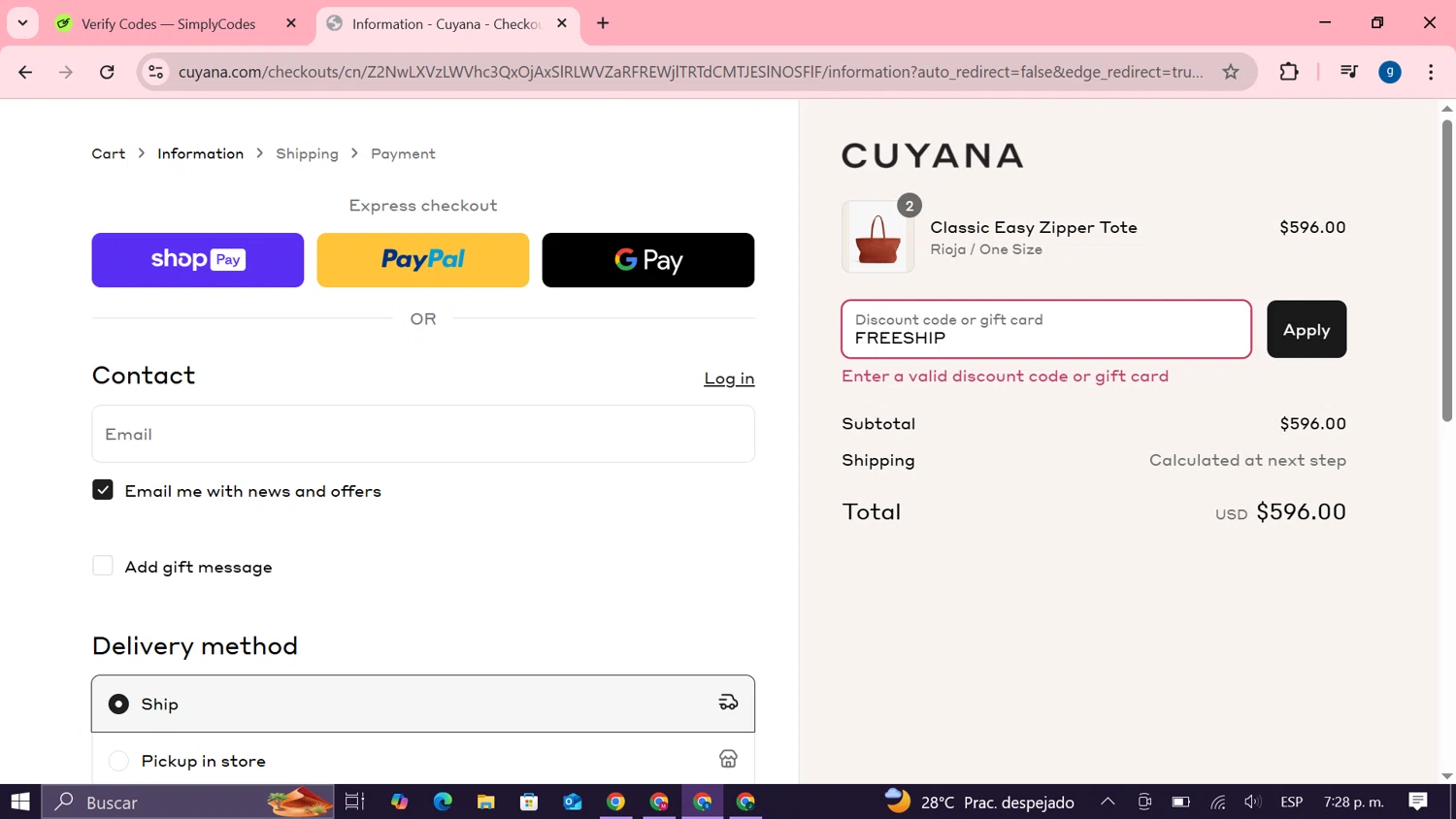
Task: Go back to the previous page
Action: point(25,72)
